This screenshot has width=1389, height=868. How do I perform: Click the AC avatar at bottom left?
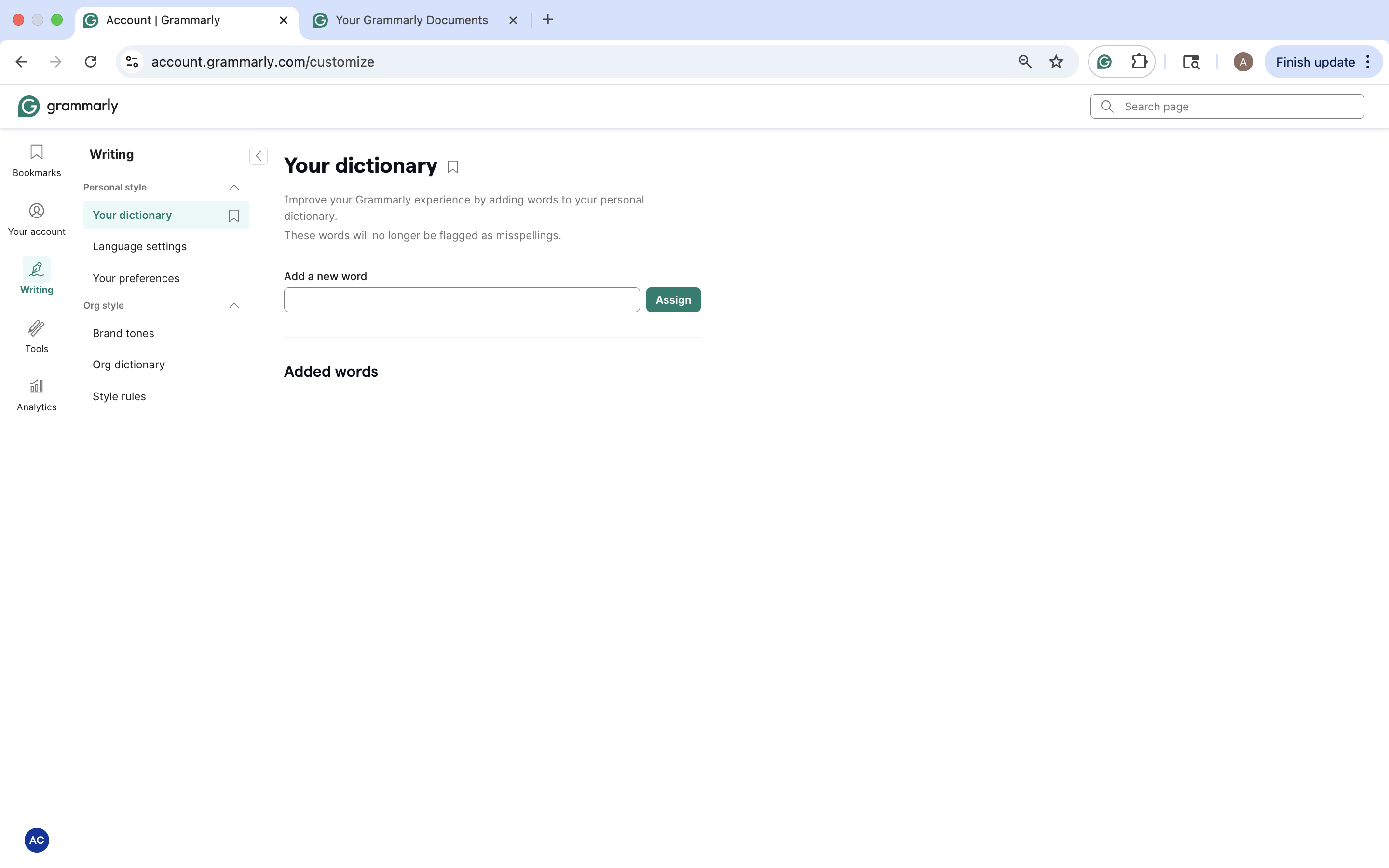[x=36, y=840]
